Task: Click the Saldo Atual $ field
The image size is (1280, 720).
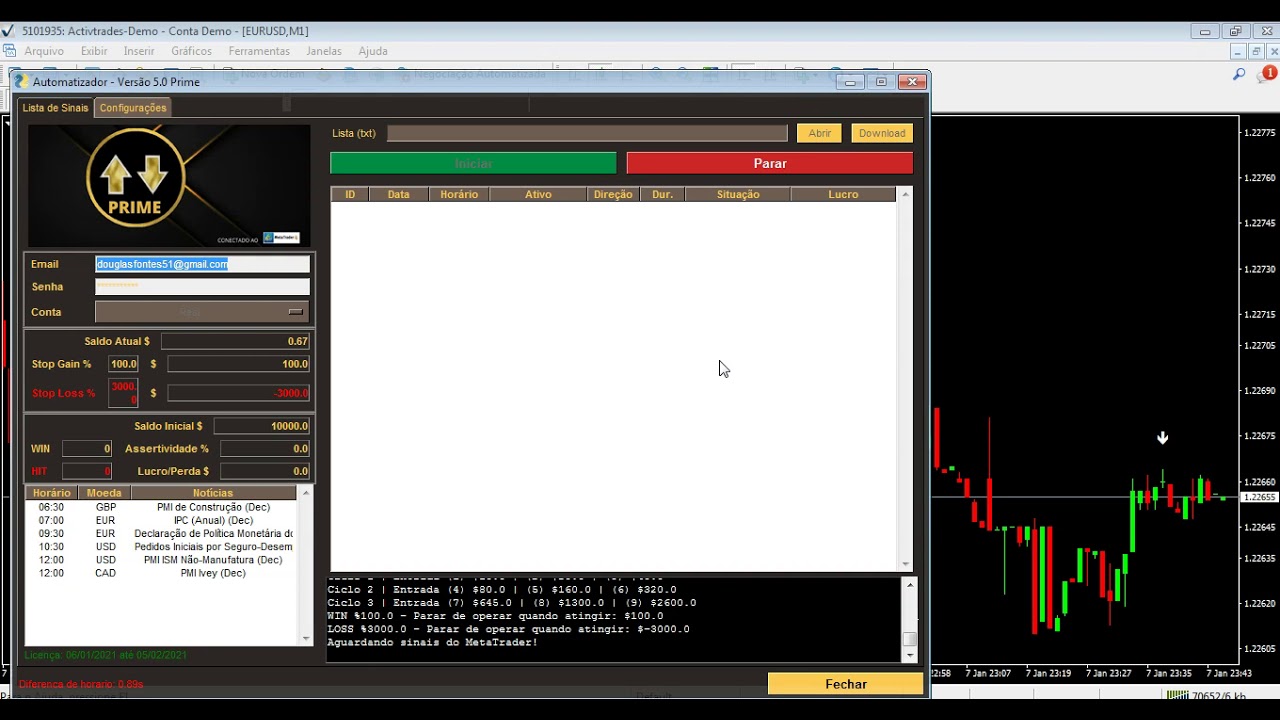Action: (x=236, y=341)
